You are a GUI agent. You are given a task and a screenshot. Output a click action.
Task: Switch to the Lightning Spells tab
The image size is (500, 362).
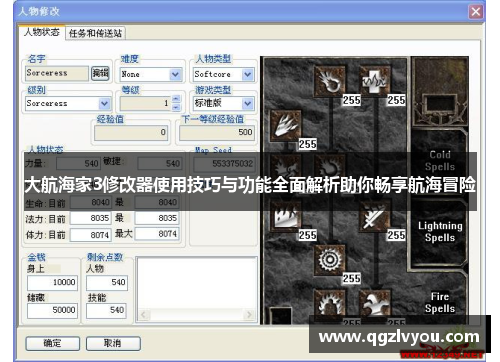pos(440,232)
